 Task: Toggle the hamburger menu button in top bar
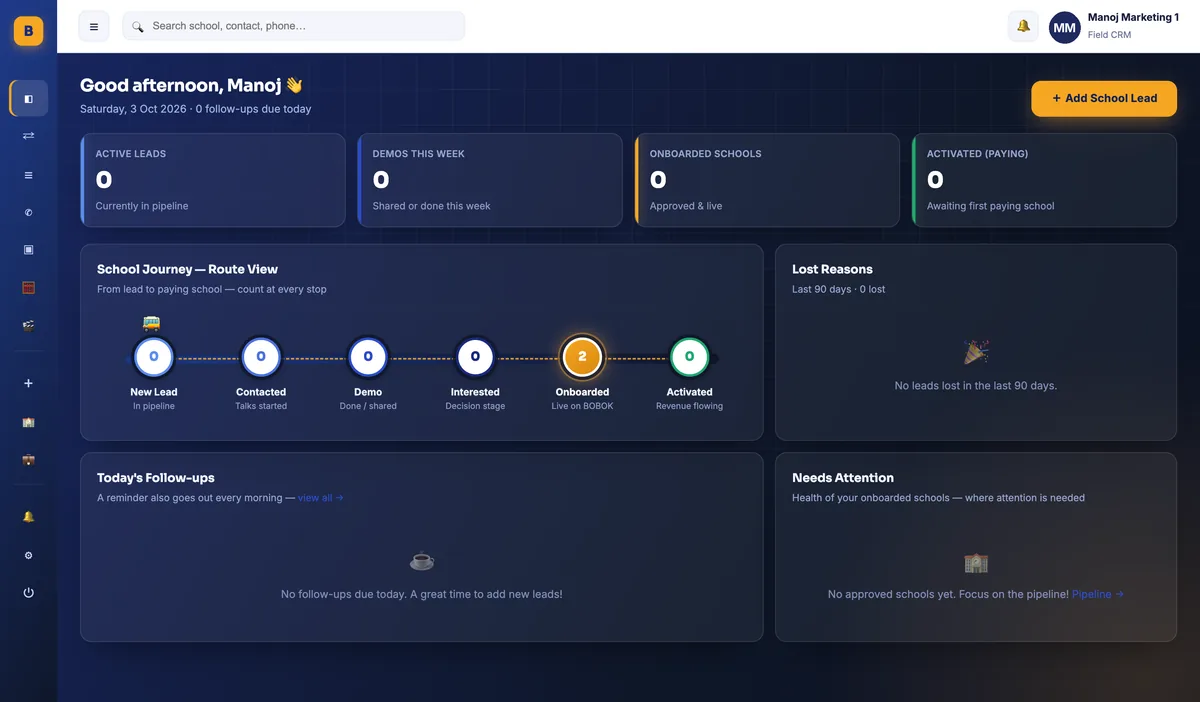click(94, 26)
